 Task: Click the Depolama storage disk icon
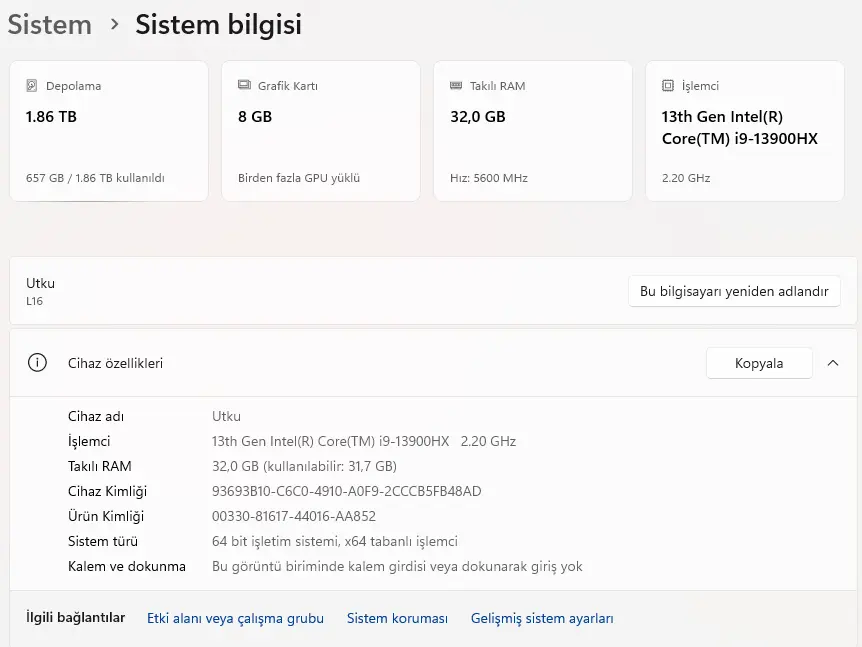tap(32, 85)
